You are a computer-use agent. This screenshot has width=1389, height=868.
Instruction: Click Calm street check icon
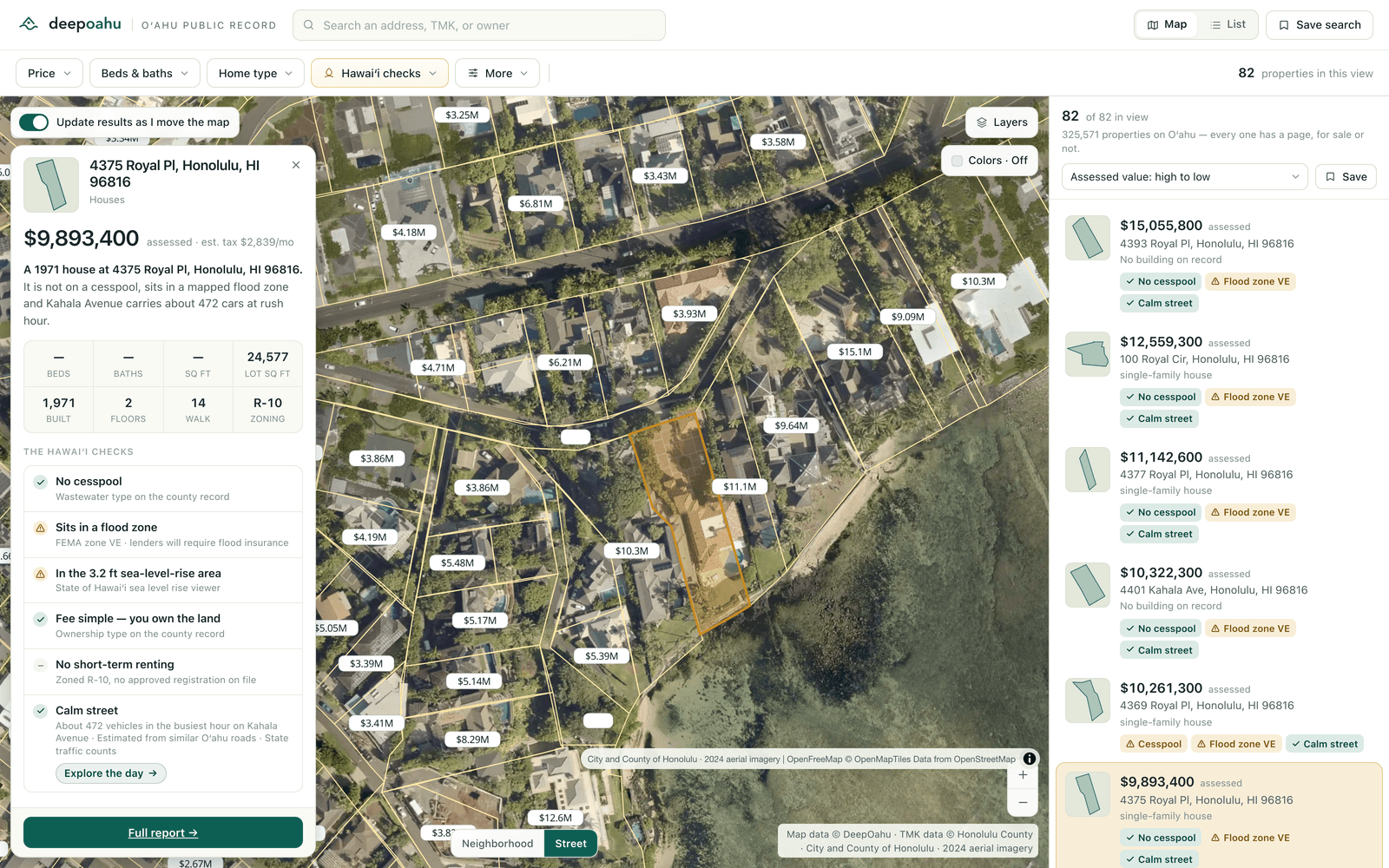(x=40, y=711)
